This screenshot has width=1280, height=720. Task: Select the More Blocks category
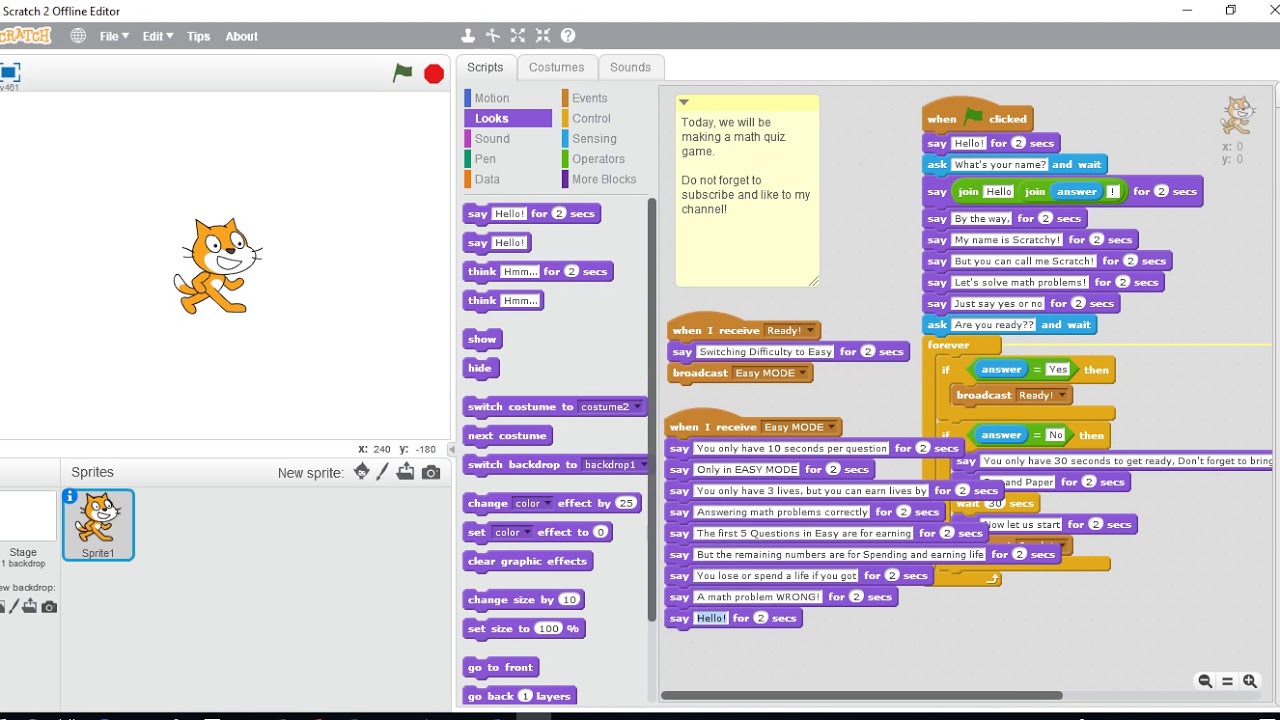[603, 179]
